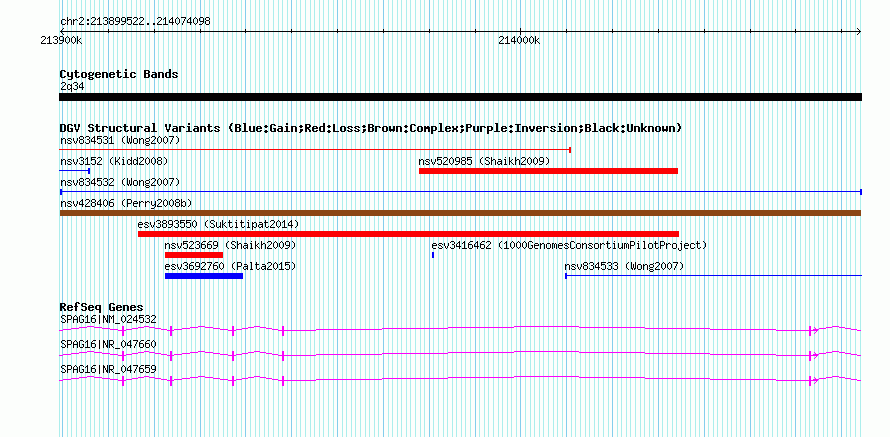
Task: Select the blue esv3692760 gain bar
Action: [204, 276]
